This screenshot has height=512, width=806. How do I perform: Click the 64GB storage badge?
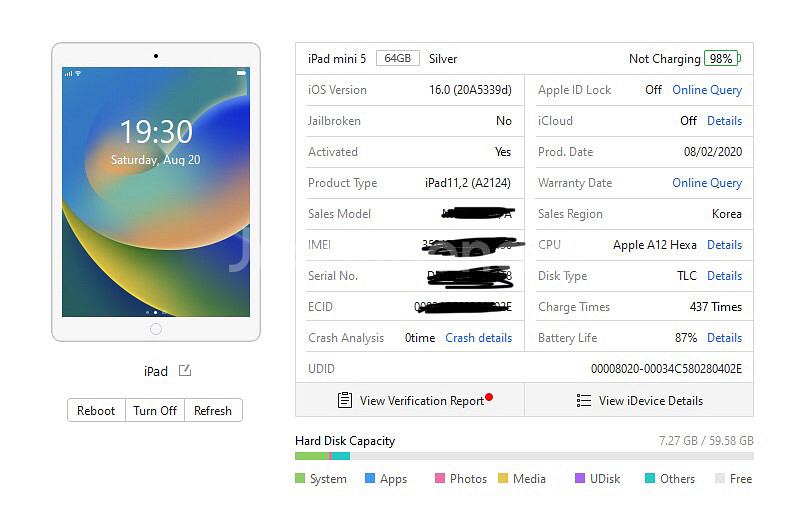(398, 58)
